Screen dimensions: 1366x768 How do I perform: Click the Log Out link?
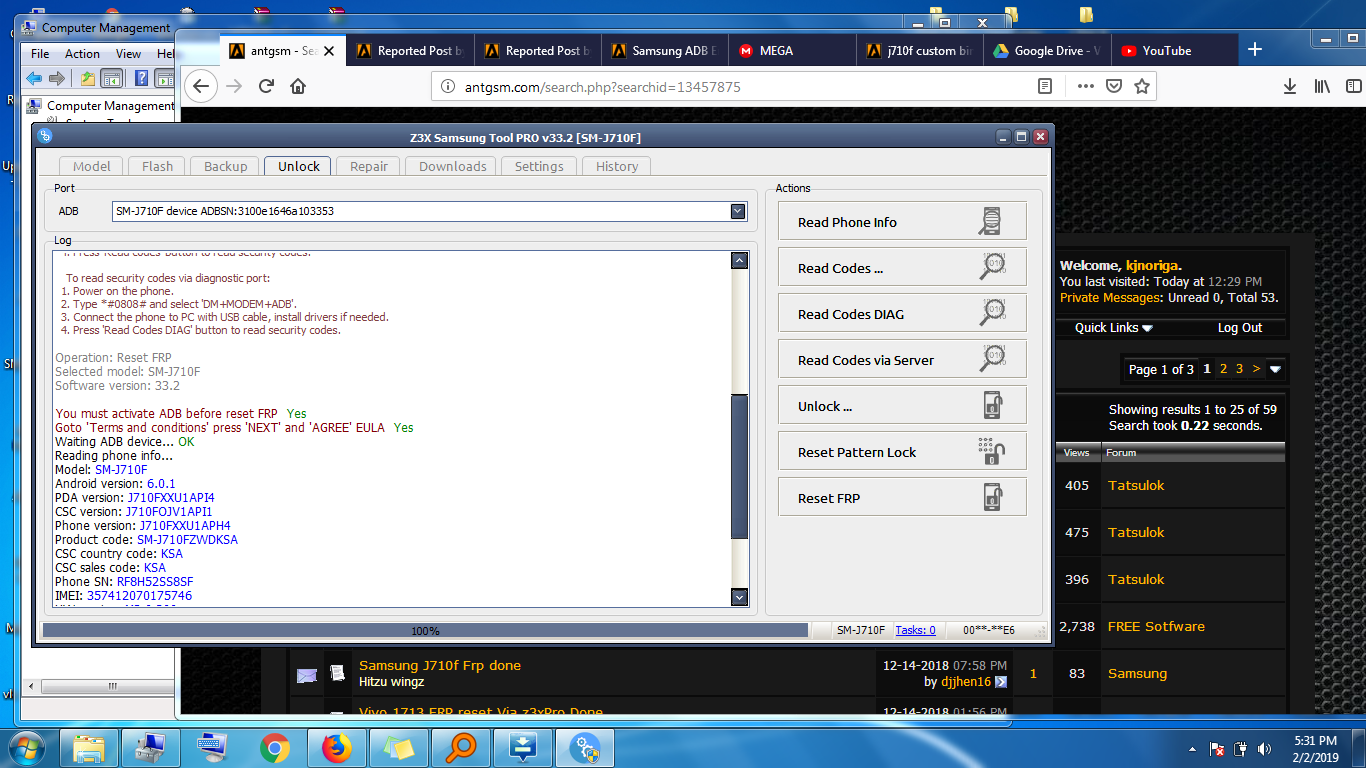(1239, 328)
